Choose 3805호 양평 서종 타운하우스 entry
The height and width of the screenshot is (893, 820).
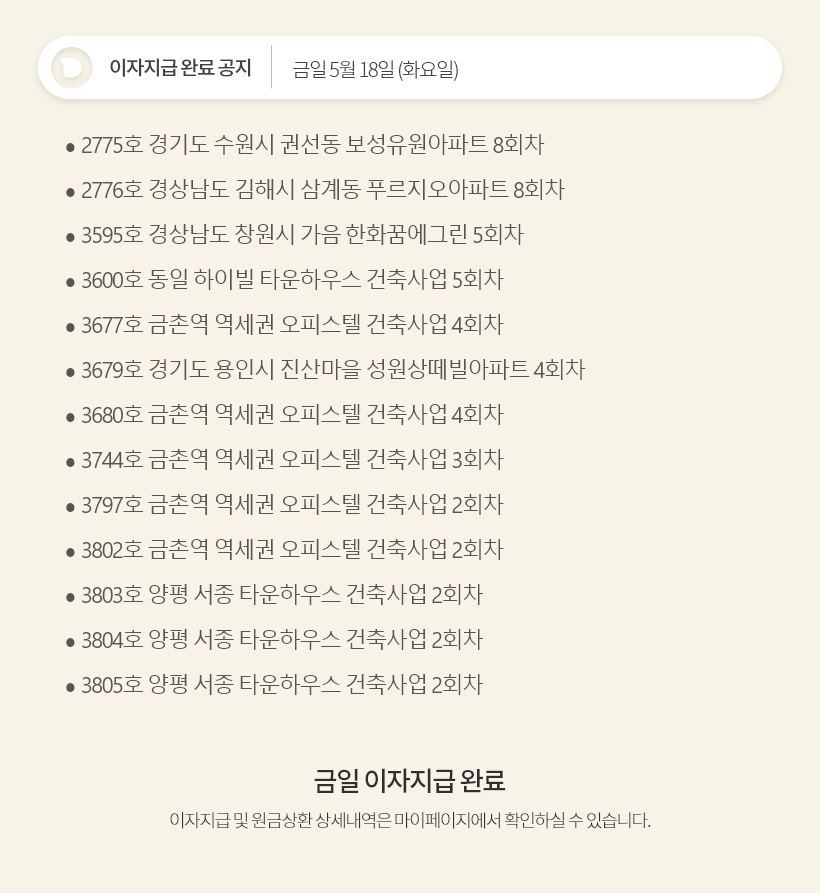coord(282,685)
